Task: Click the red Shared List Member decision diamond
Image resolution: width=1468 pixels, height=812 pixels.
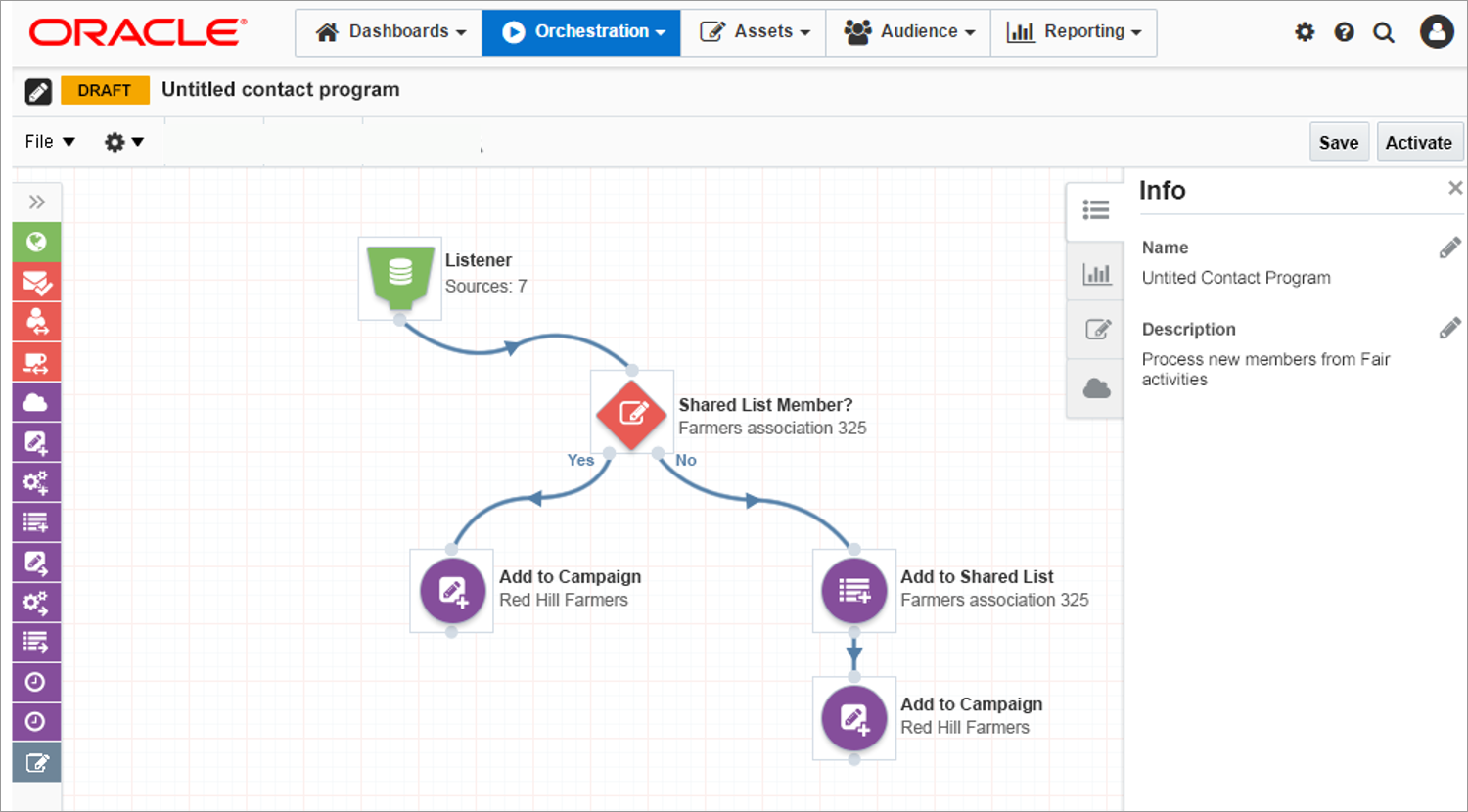Action: [x=632, y=414]
